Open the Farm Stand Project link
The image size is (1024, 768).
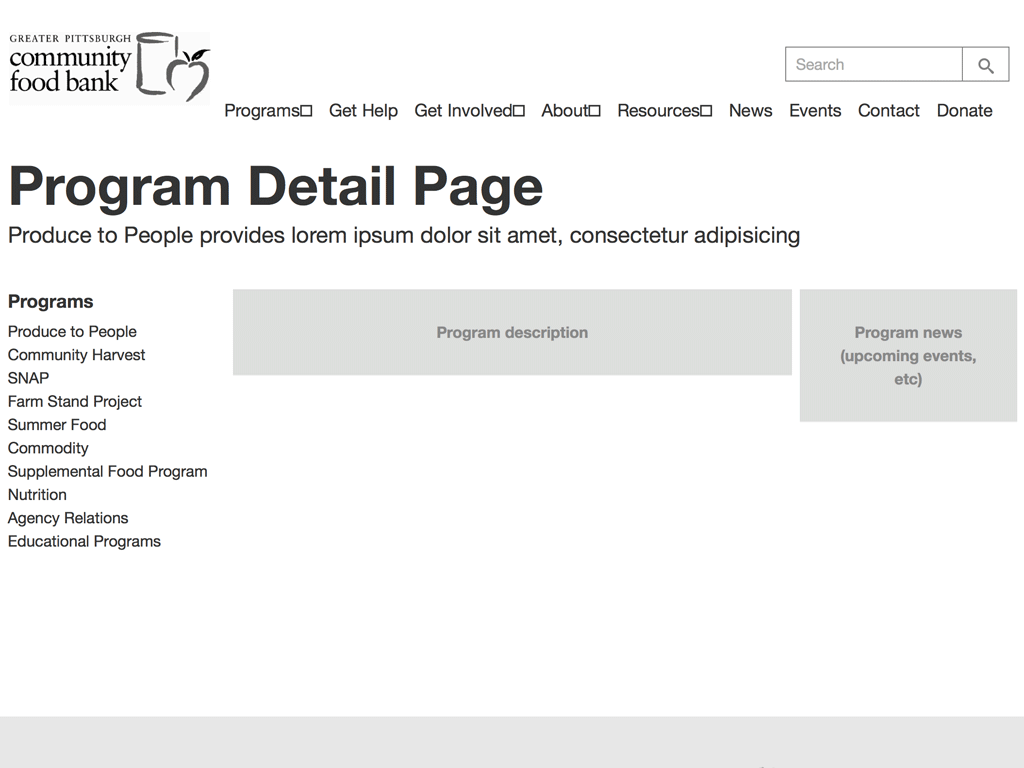pyautogui.click(x=74, y=401)
